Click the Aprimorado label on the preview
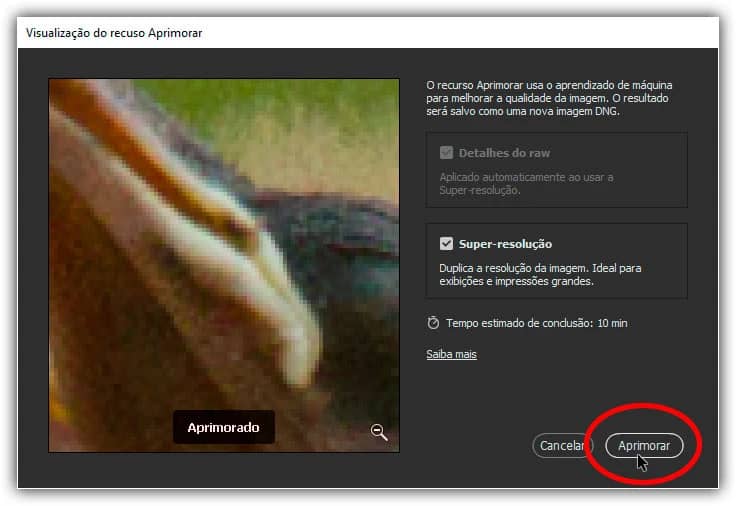The width and height of the screenshot is (736, 506). pyautogui.click(x=223, y=427)
